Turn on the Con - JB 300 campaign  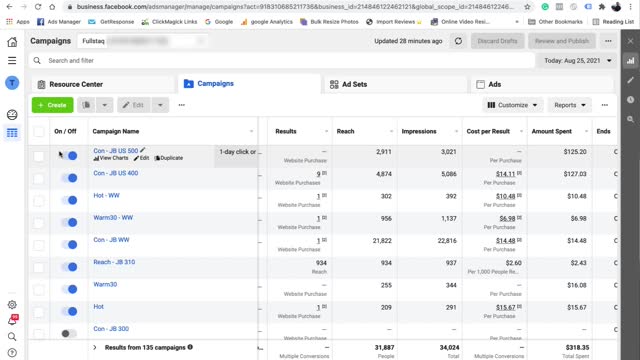[69, 333]
